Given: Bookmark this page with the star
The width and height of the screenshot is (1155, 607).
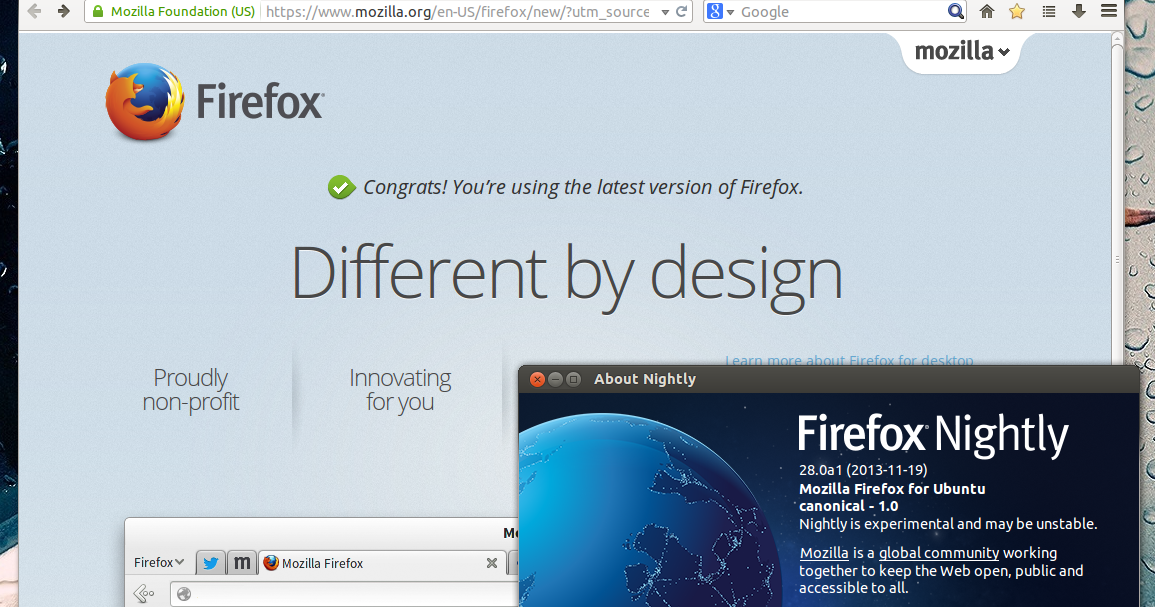Looking at the screenshot, I should click(x=1017, y=11).
